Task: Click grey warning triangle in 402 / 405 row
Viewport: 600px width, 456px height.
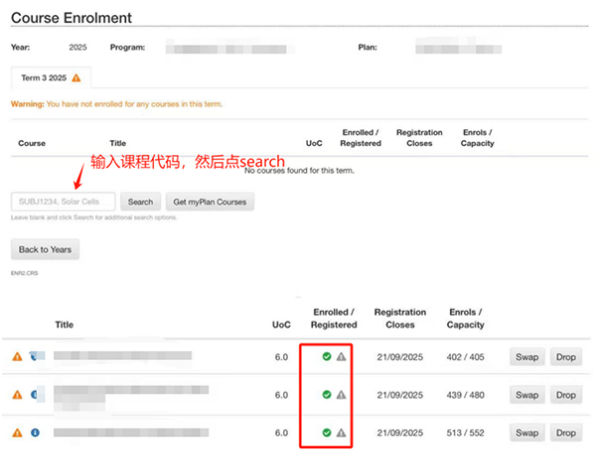Action: pyautogui.click(x=341, y=357)
